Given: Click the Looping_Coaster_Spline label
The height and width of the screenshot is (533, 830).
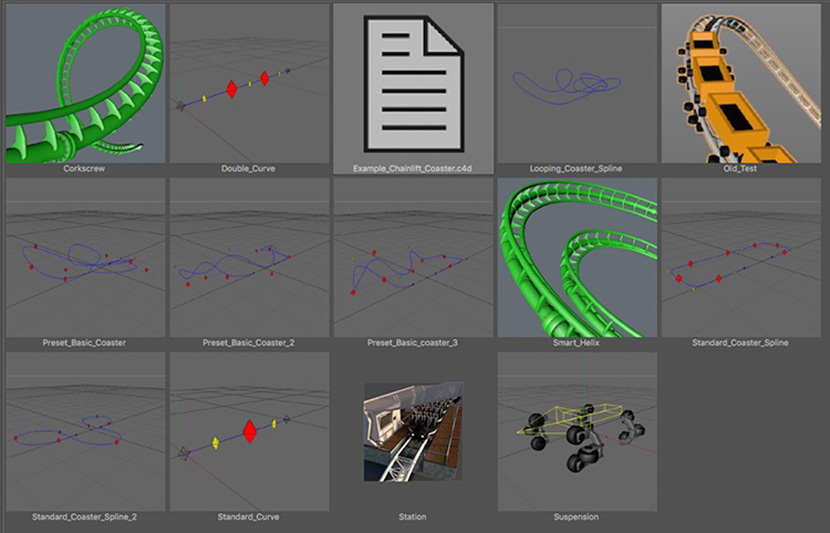Looking at the screenshot, I should click(x=576, y=169).
